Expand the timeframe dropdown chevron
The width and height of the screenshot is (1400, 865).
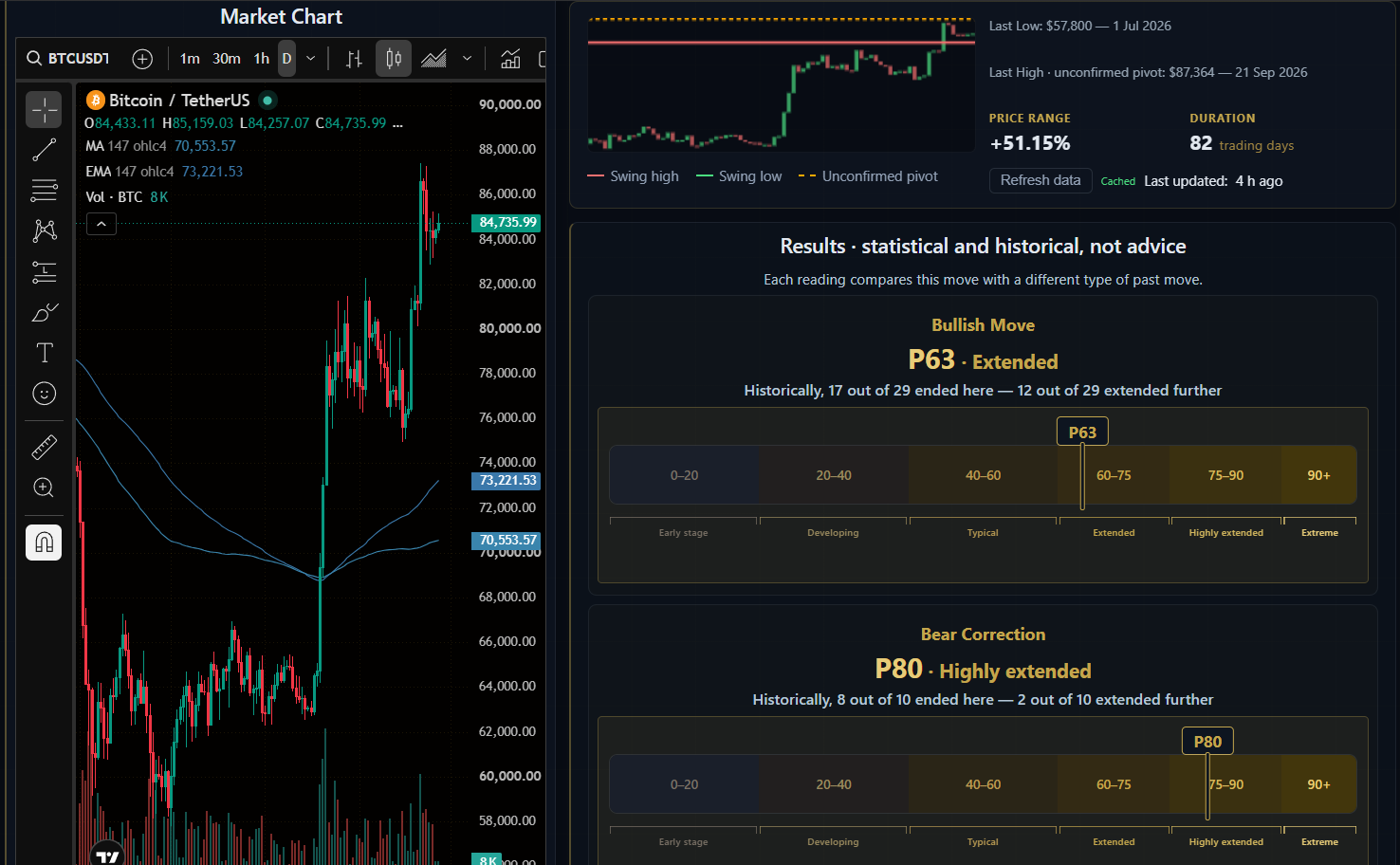click(310, 59)
